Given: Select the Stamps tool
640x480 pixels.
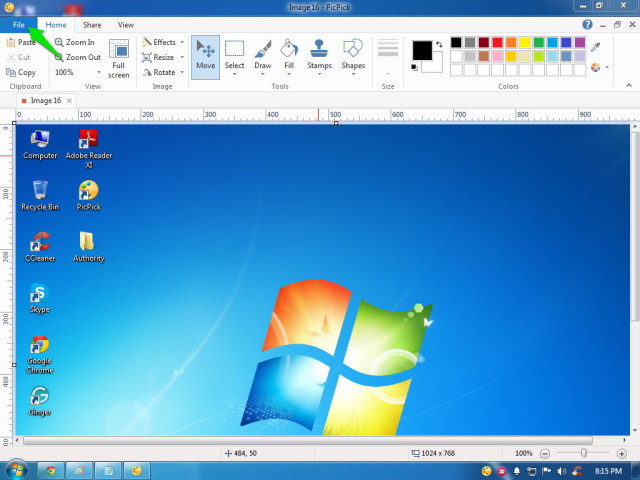Looking at the screenshot, I should pos(319,54).
